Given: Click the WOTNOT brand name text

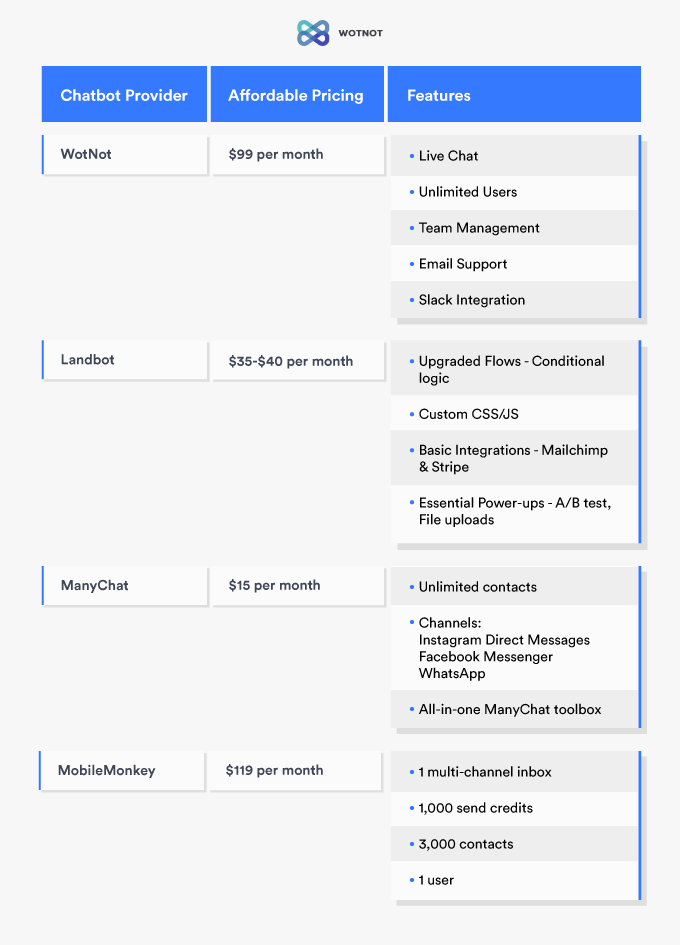Looking at the screenshot, I should (360, 33).
